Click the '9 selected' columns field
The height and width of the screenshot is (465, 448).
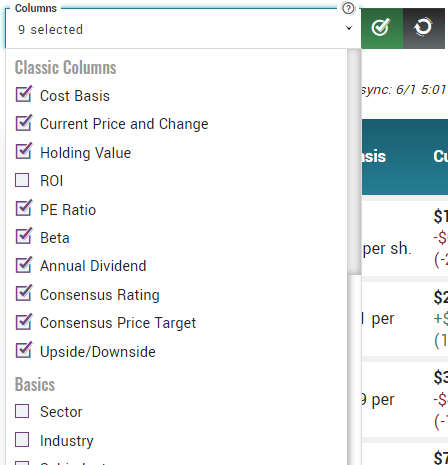[183, 29]
